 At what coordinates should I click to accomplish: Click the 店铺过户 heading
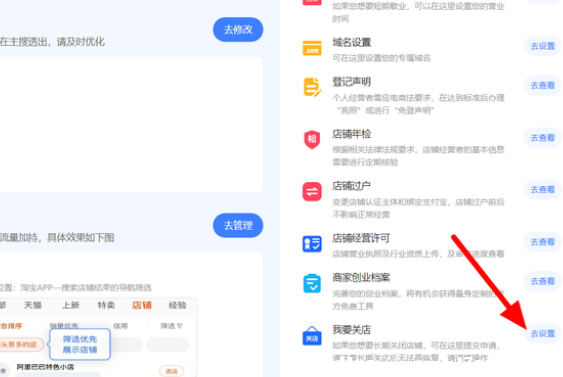352,186
